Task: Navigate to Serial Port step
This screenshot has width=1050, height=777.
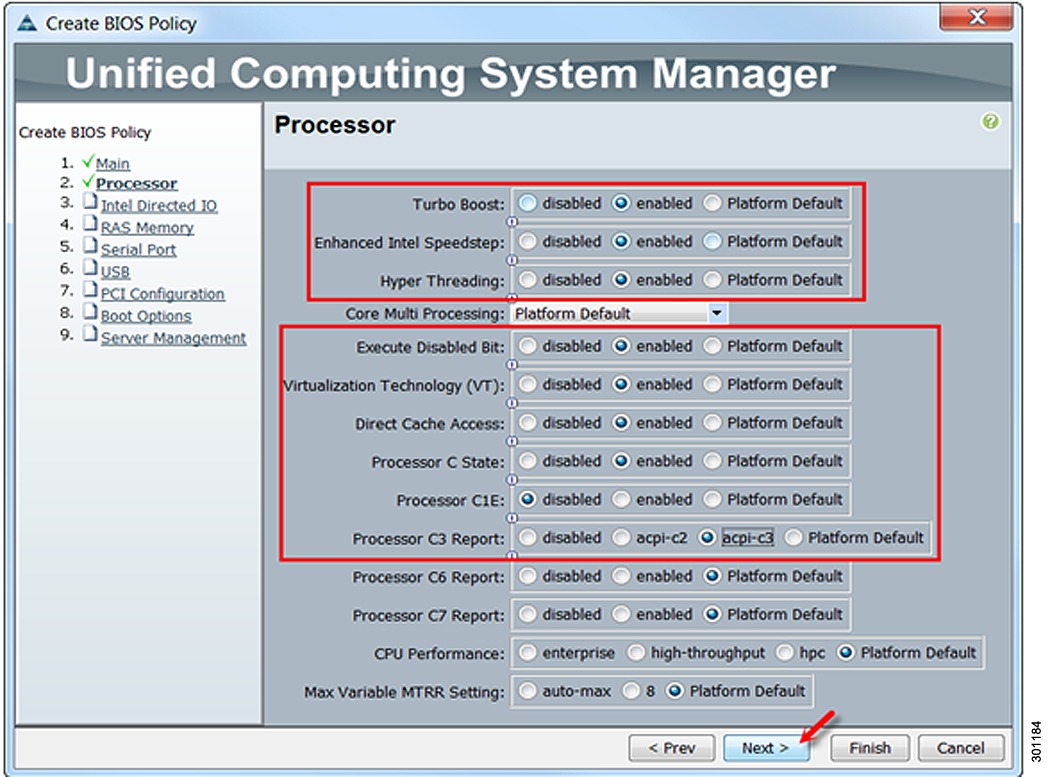Action: point(138,250)
